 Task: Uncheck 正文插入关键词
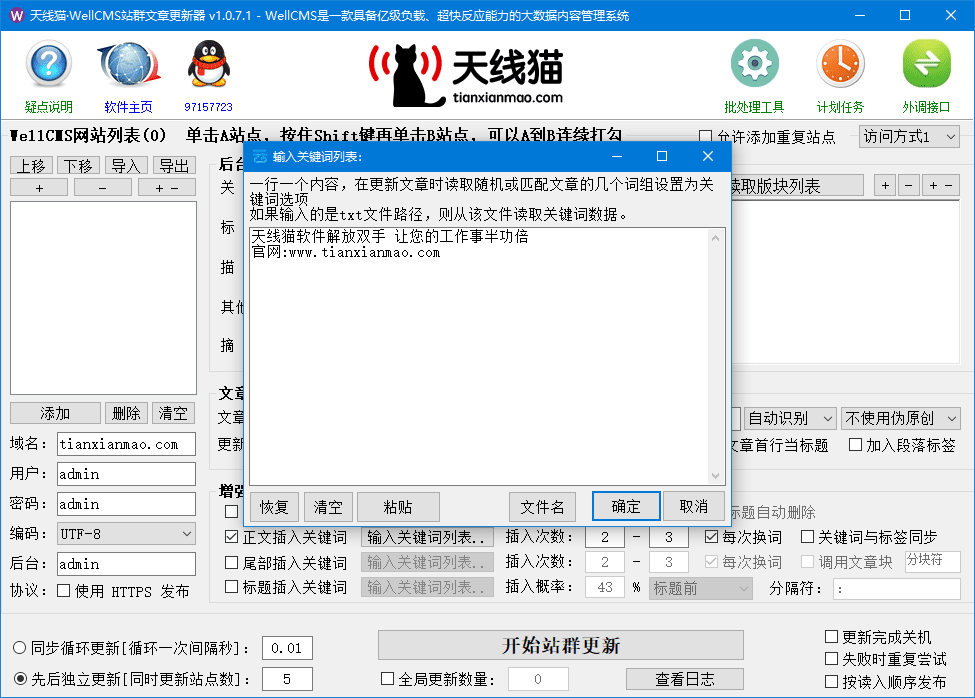click(231, 536)
